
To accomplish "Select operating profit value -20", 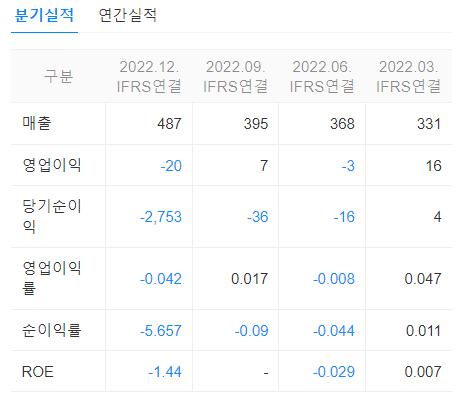I will pos(171,166).
